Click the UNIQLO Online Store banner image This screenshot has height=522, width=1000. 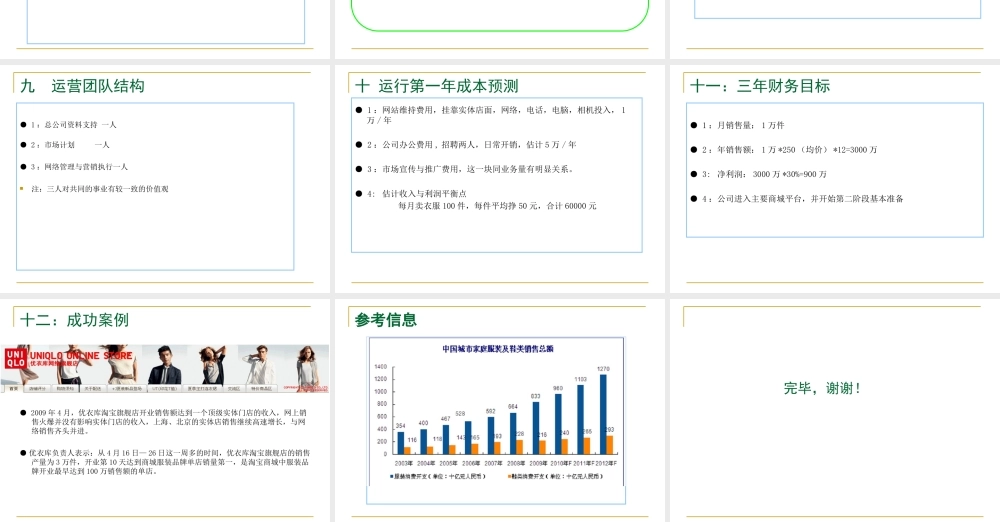tap(165, 368)
